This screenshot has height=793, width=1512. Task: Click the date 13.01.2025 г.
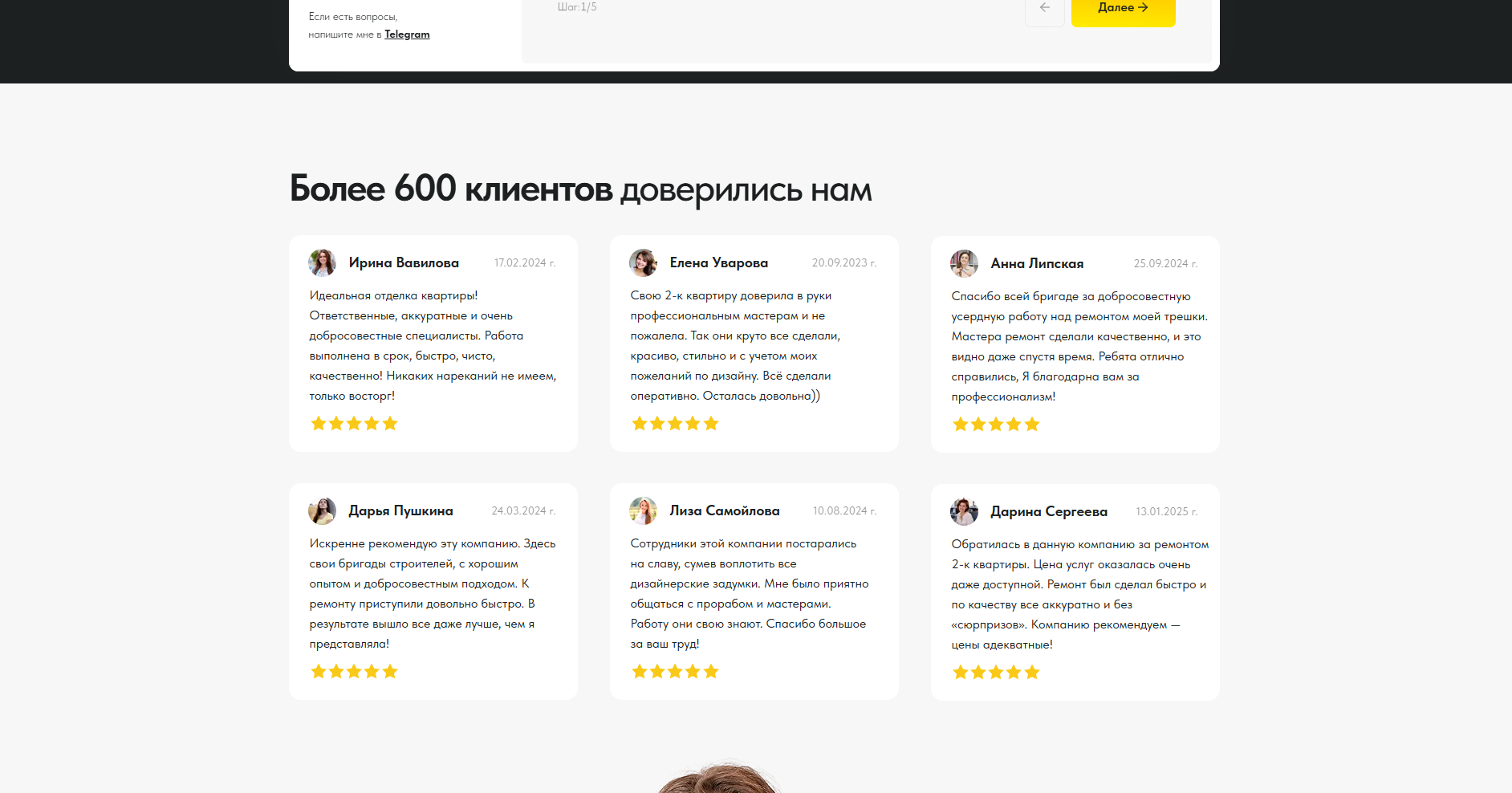point(1166,511)
